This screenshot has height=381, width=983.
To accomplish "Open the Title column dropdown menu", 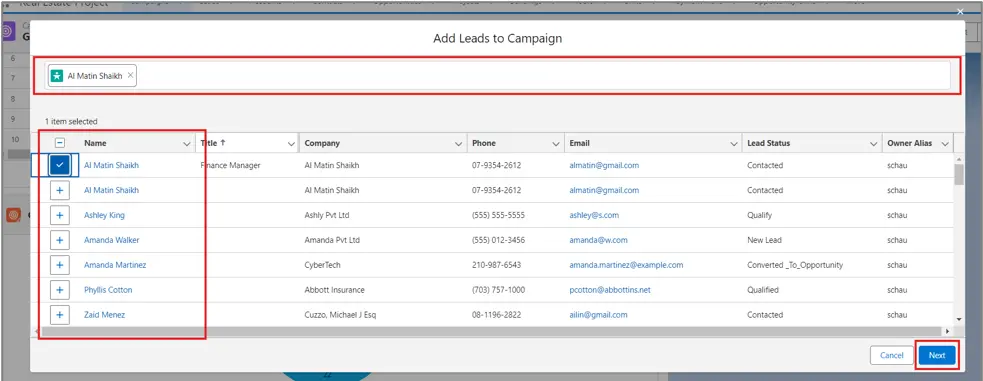I will pyautogui.click(x=291, y=144).
